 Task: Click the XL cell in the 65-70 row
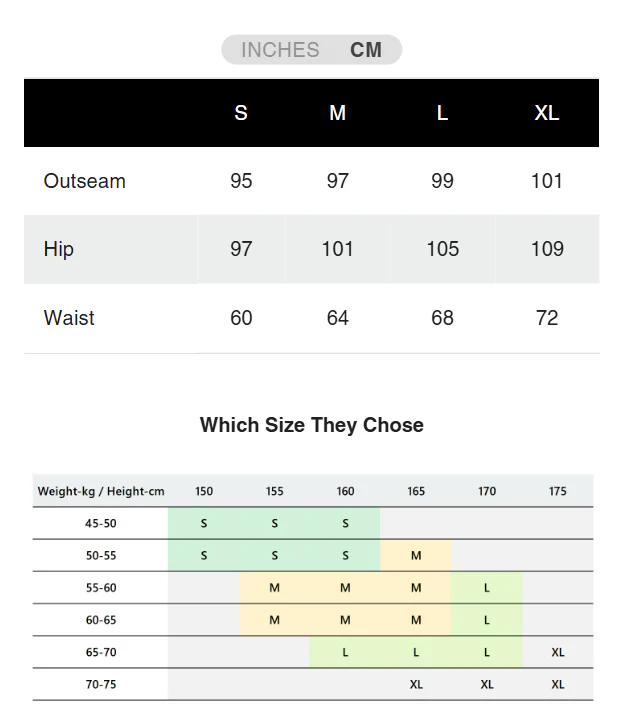pos(558,652)
